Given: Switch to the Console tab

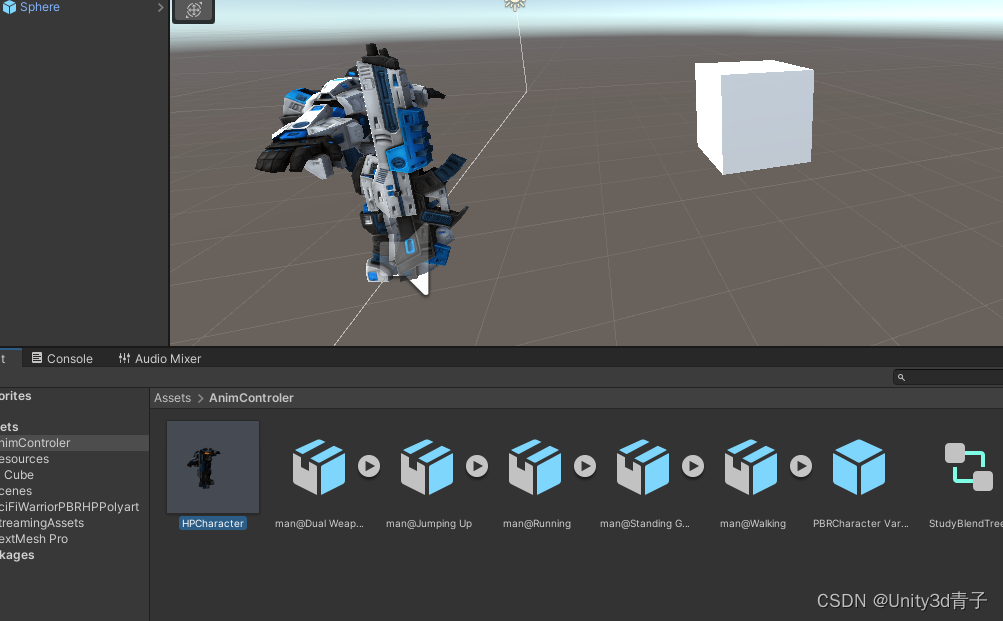Looking at the screenshot, I should 62,358.
